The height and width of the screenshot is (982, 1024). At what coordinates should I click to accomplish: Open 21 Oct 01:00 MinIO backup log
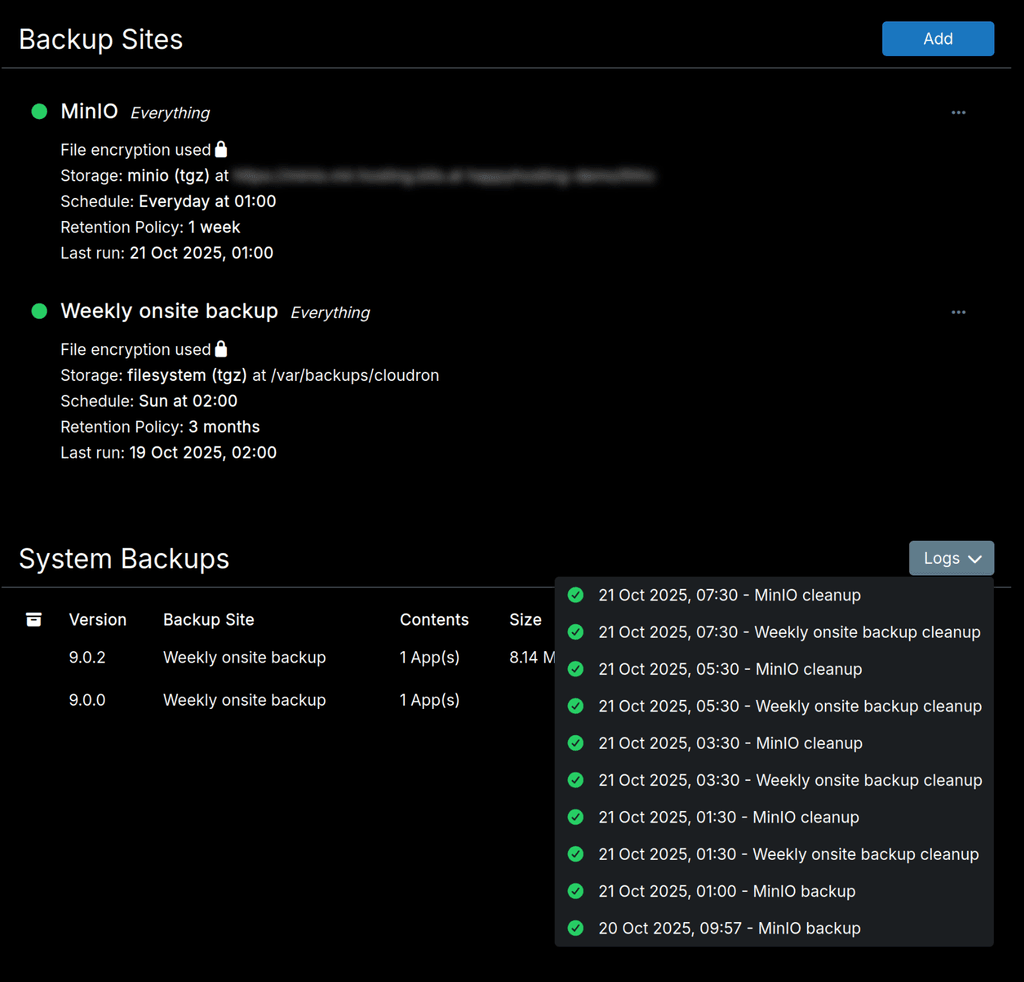[727, 891]
